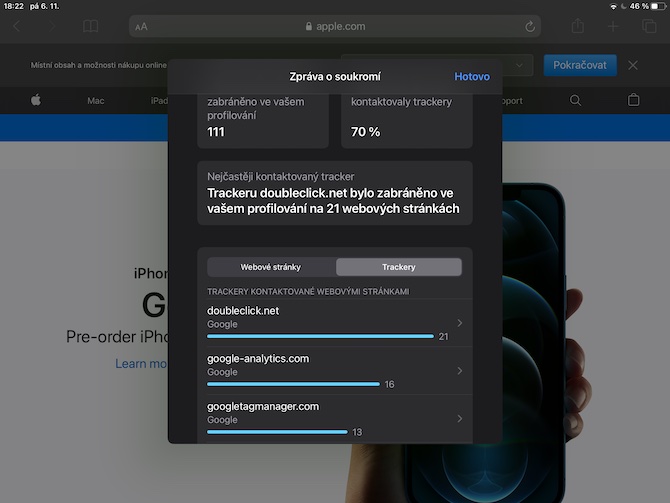Tap the most contacted tracker summary

335,193
